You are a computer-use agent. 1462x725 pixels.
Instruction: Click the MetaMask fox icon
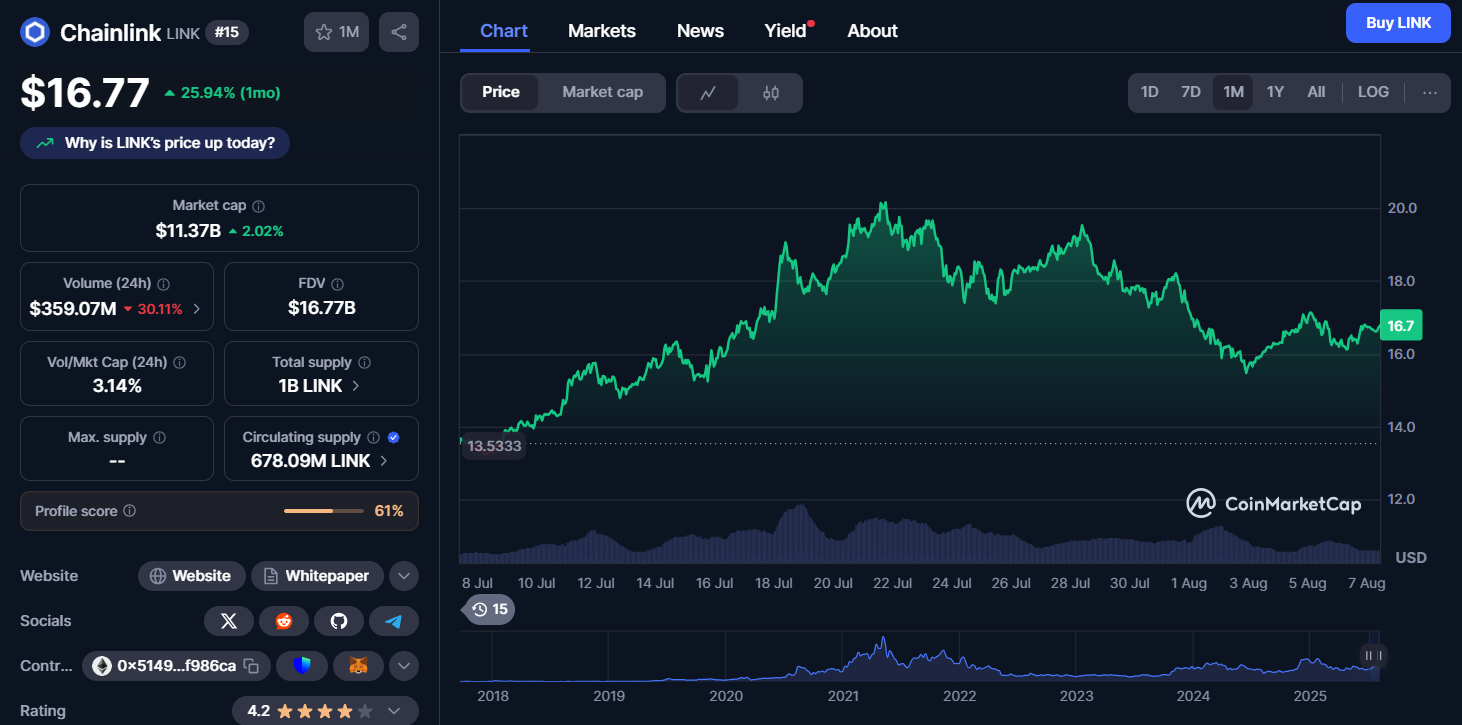358,666
